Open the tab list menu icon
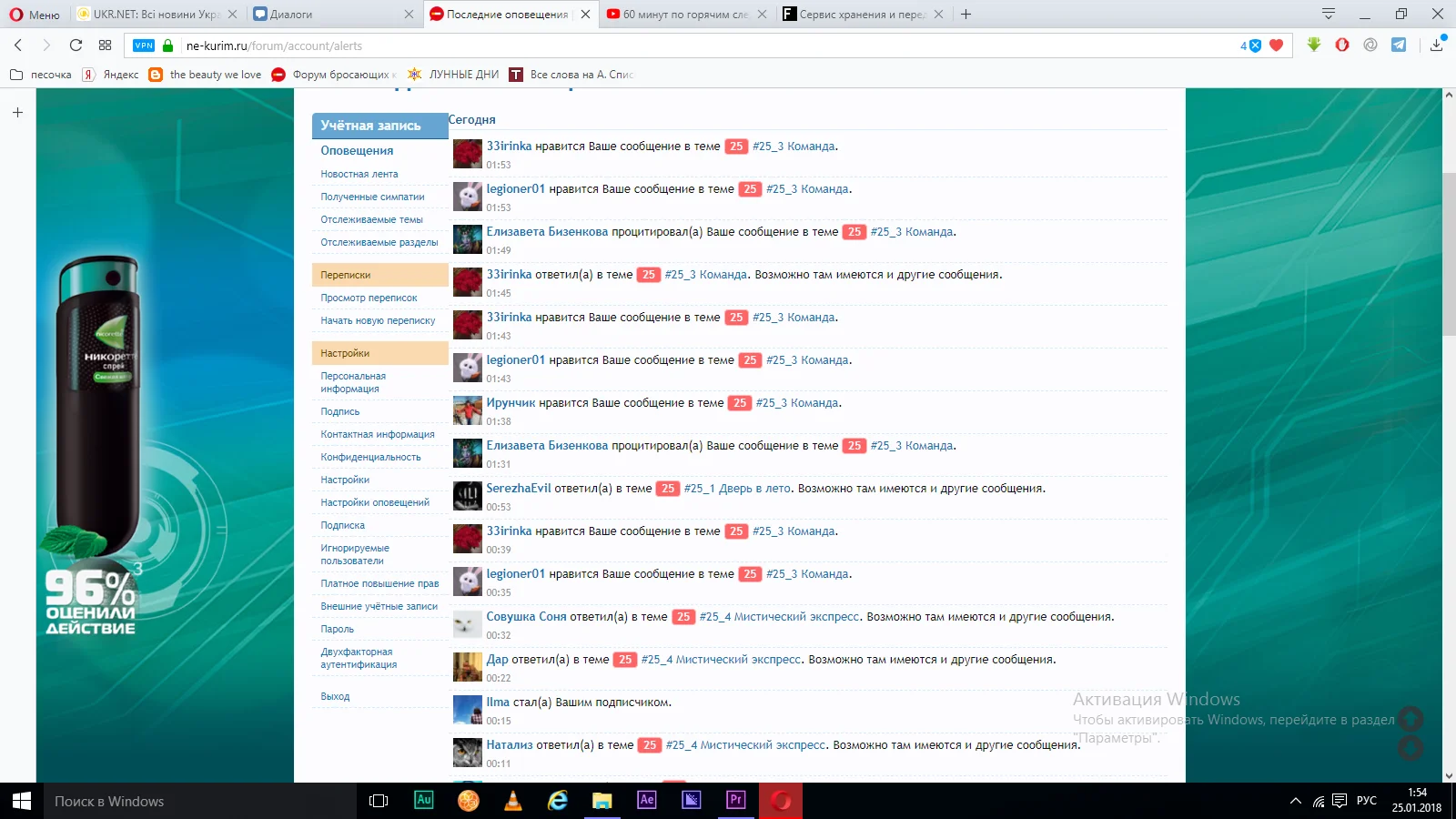 click(1328, 14)
